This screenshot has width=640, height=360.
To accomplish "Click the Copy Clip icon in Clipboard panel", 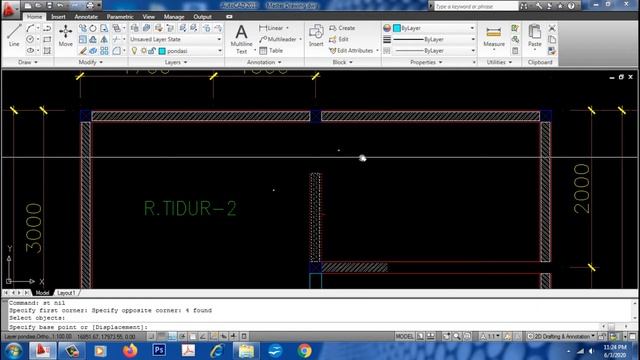I will tap(552, 40).
